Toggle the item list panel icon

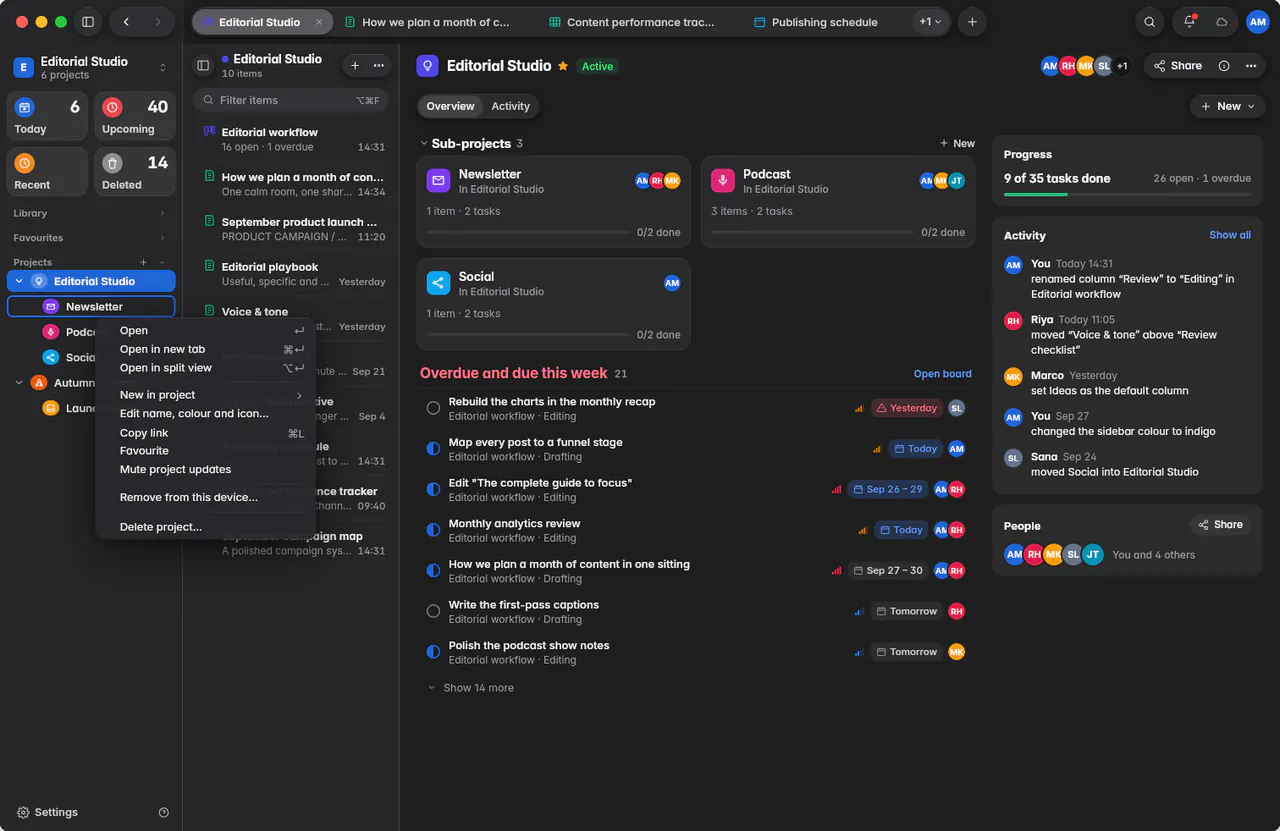(203, 65)
